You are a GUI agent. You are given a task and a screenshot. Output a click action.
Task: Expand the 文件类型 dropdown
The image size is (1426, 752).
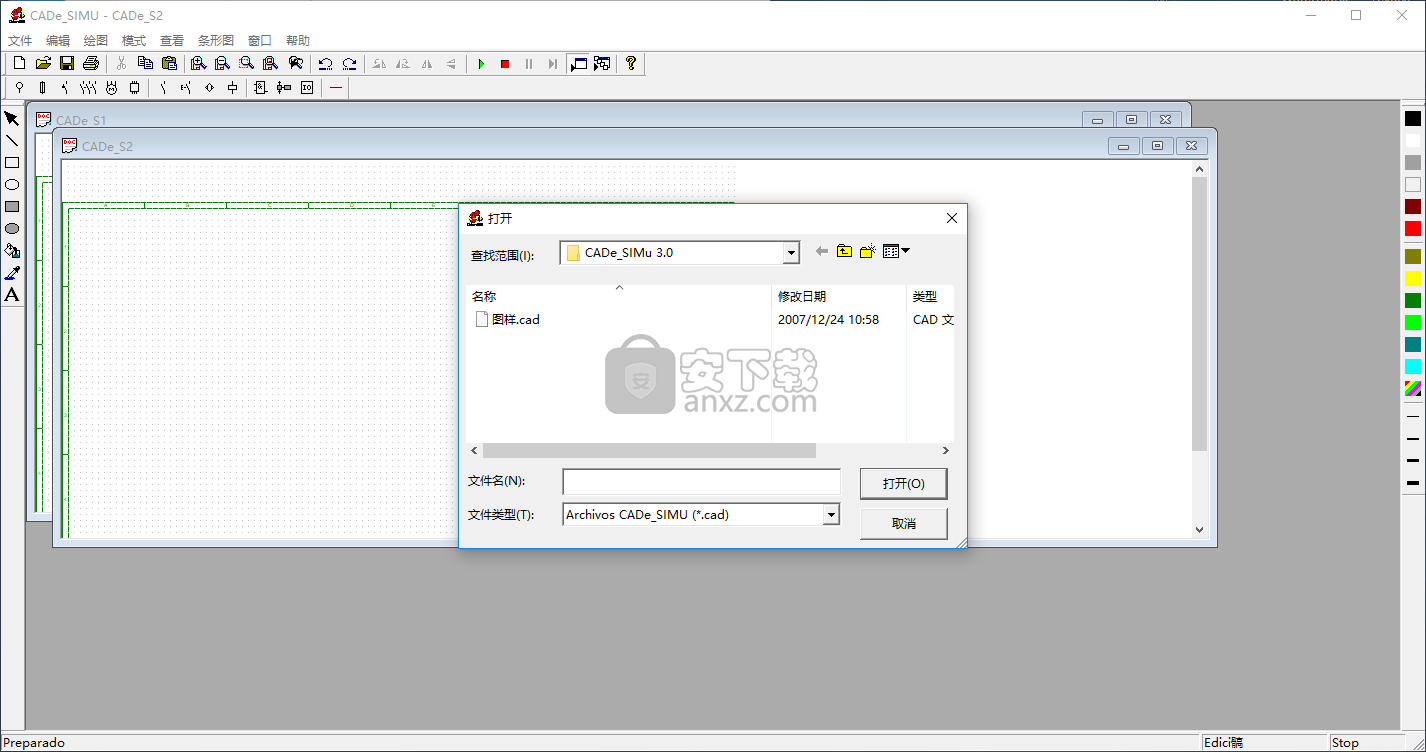[831, 515]
